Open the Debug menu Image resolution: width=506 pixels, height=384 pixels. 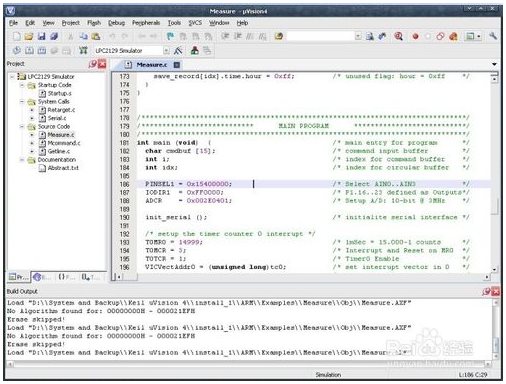click(116, 23)
